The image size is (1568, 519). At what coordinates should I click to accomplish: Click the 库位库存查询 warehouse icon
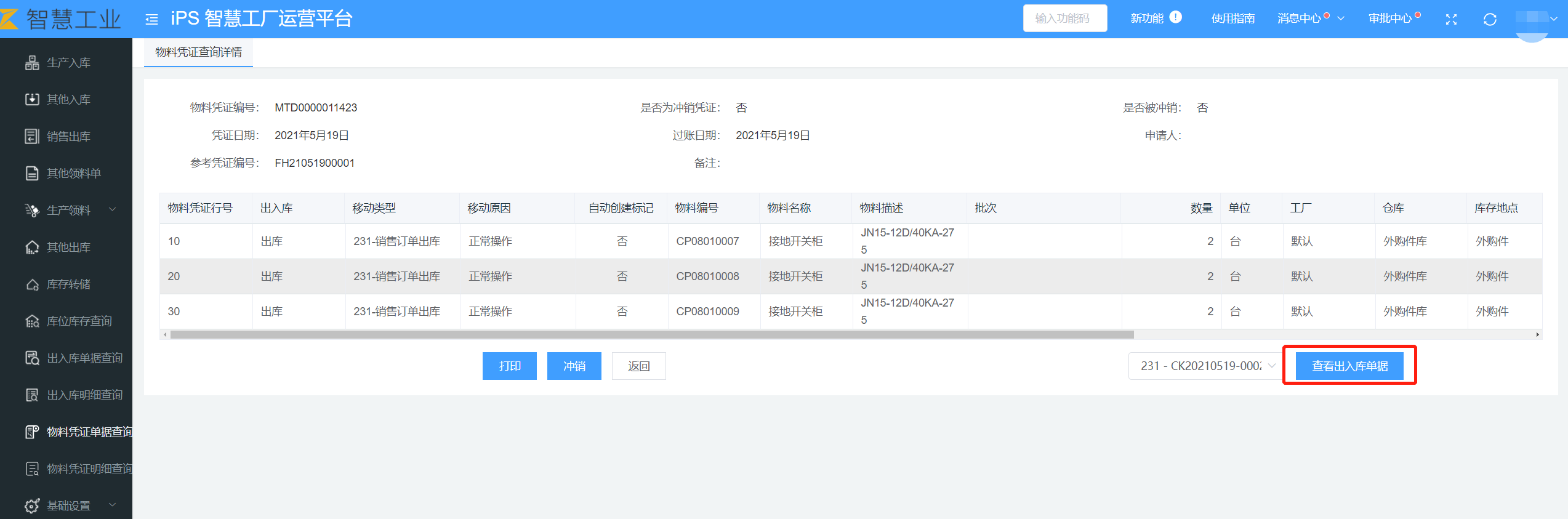click(32, 321)
